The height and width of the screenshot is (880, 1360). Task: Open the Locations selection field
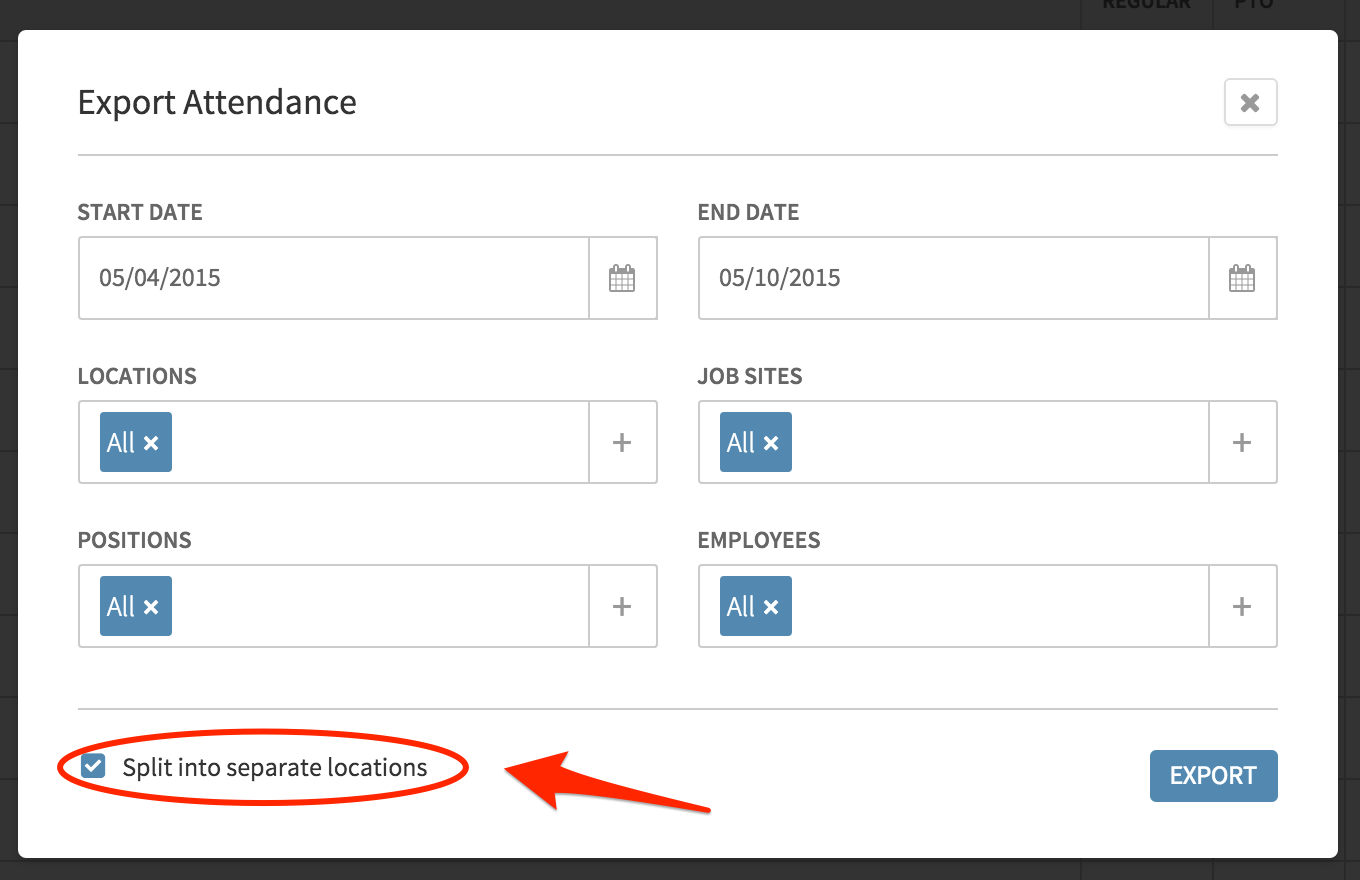[334, 442]
